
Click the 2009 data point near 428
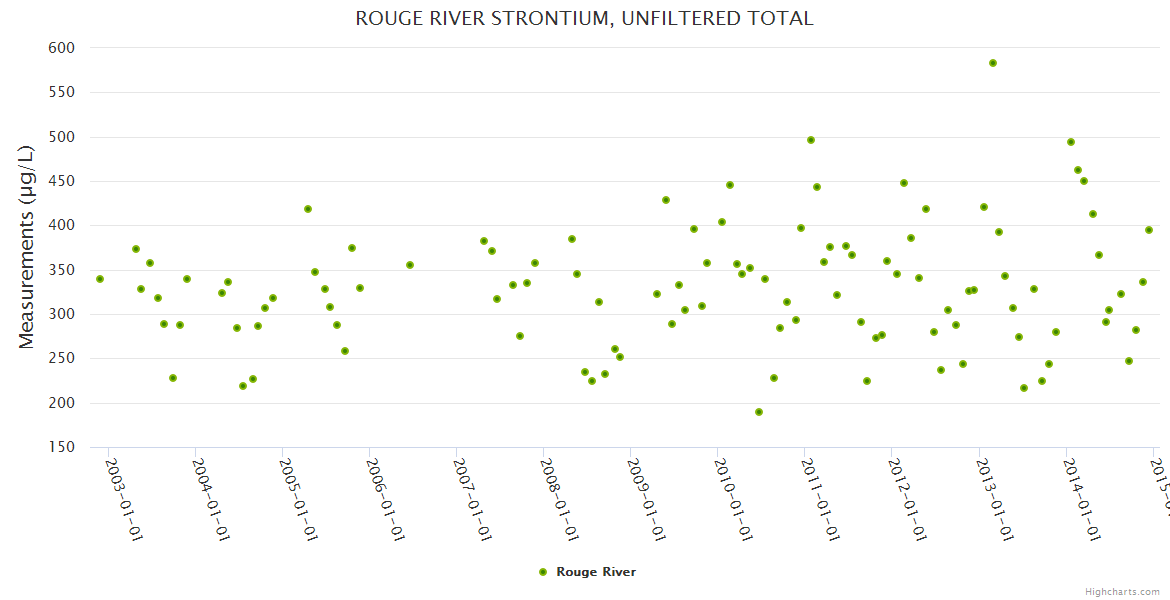click(666, 200)
